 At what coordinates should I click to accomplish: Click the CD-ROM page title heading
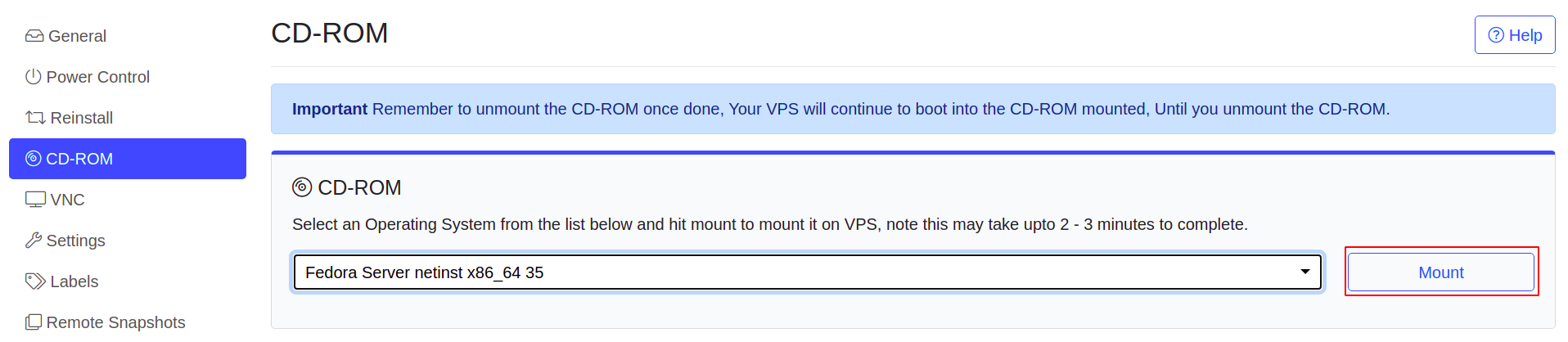pyautogui.click(x=330, y=33)
